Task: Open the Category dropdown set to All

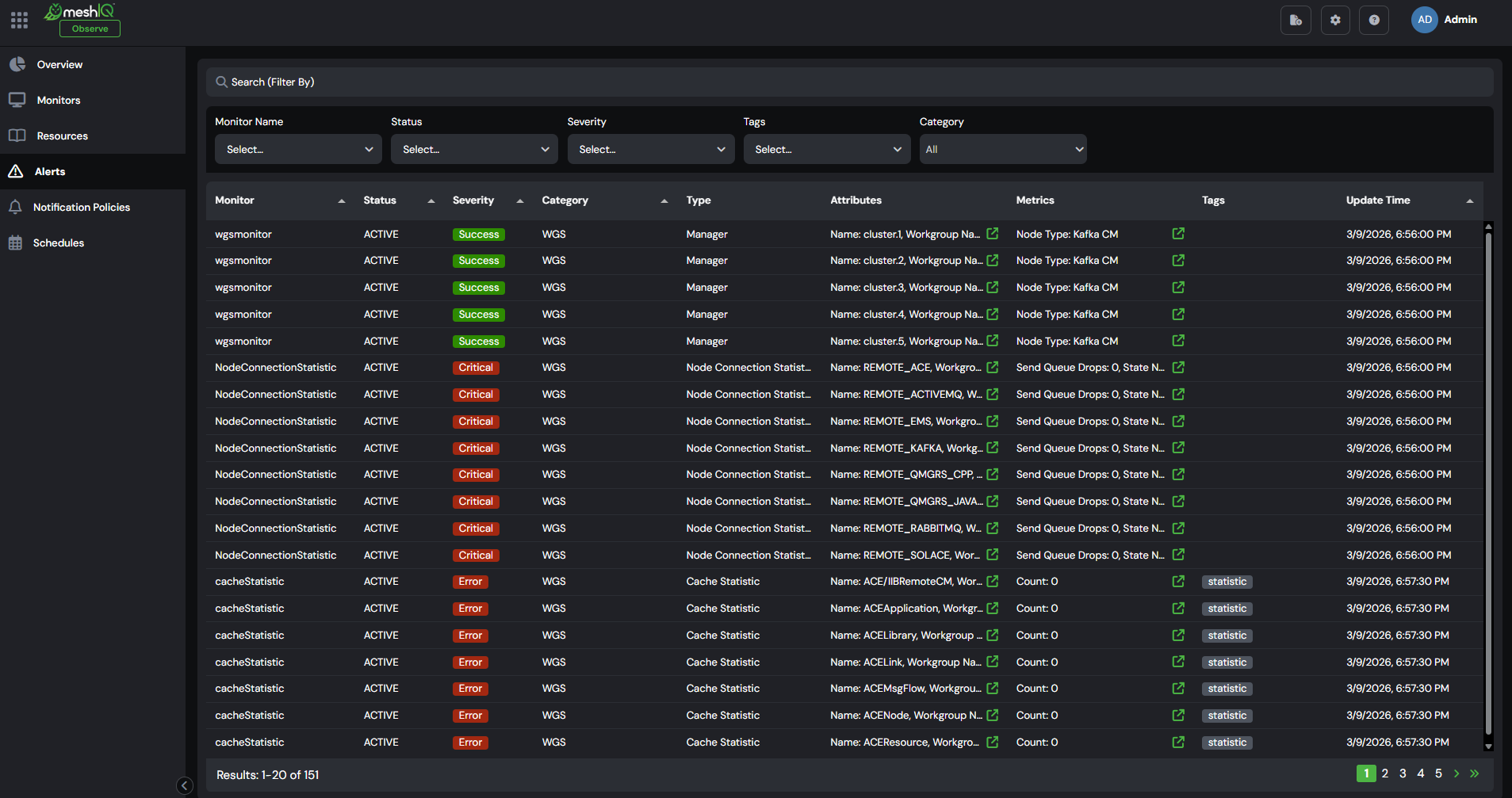Action: [x=1003, y=149]
